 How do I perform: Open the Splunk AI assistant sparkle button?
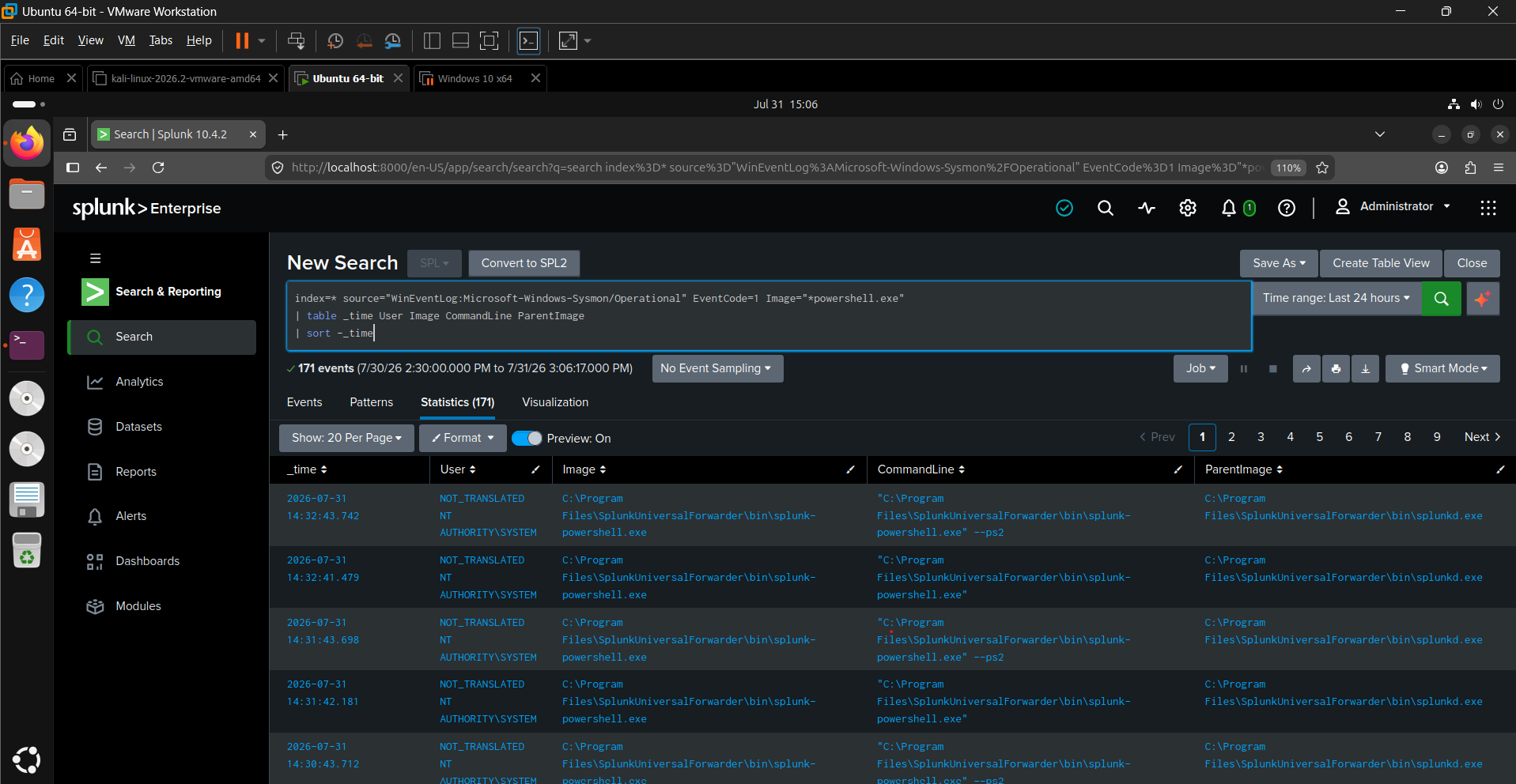1483,299
